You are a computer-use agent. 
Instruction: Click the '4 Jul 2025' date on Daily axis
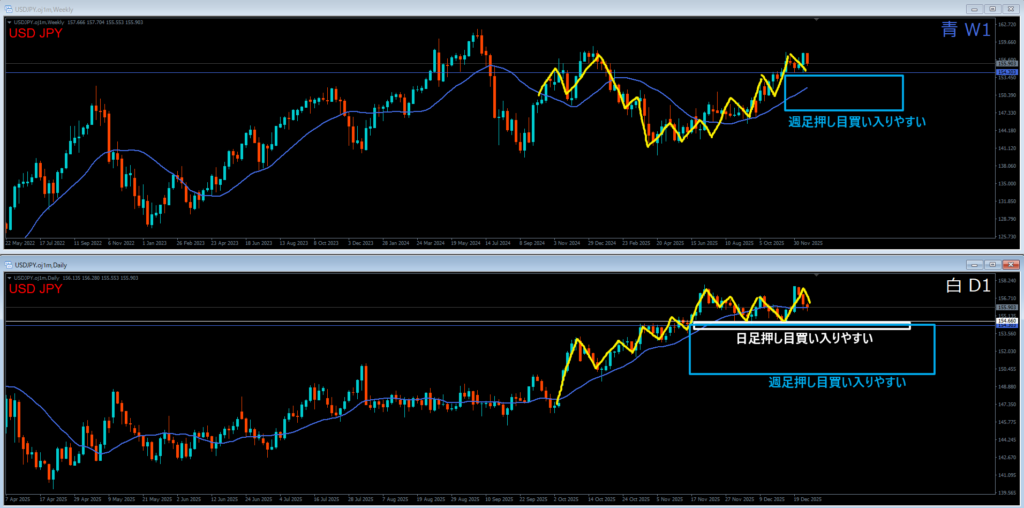point(291,499)
